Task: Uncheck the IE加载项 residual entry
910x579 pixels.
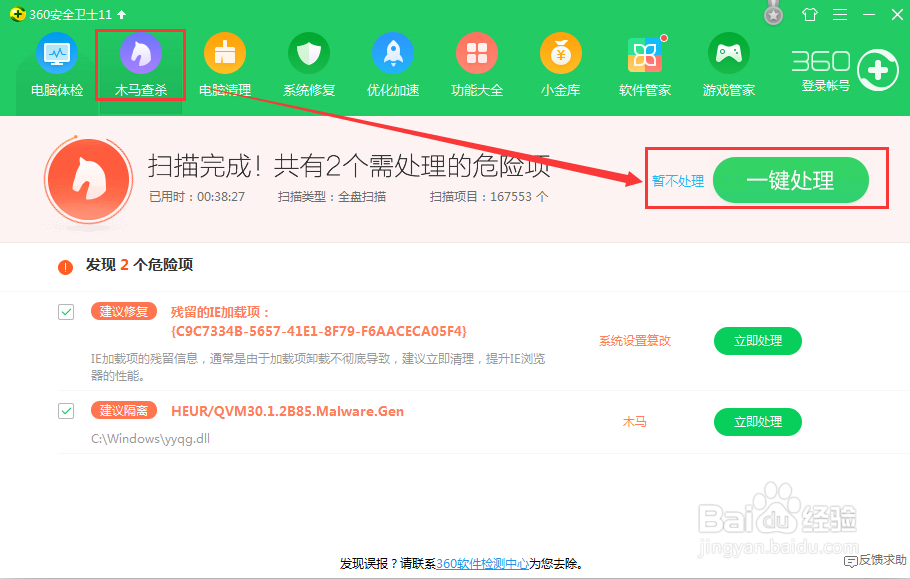Action: (x=66, y=312)
